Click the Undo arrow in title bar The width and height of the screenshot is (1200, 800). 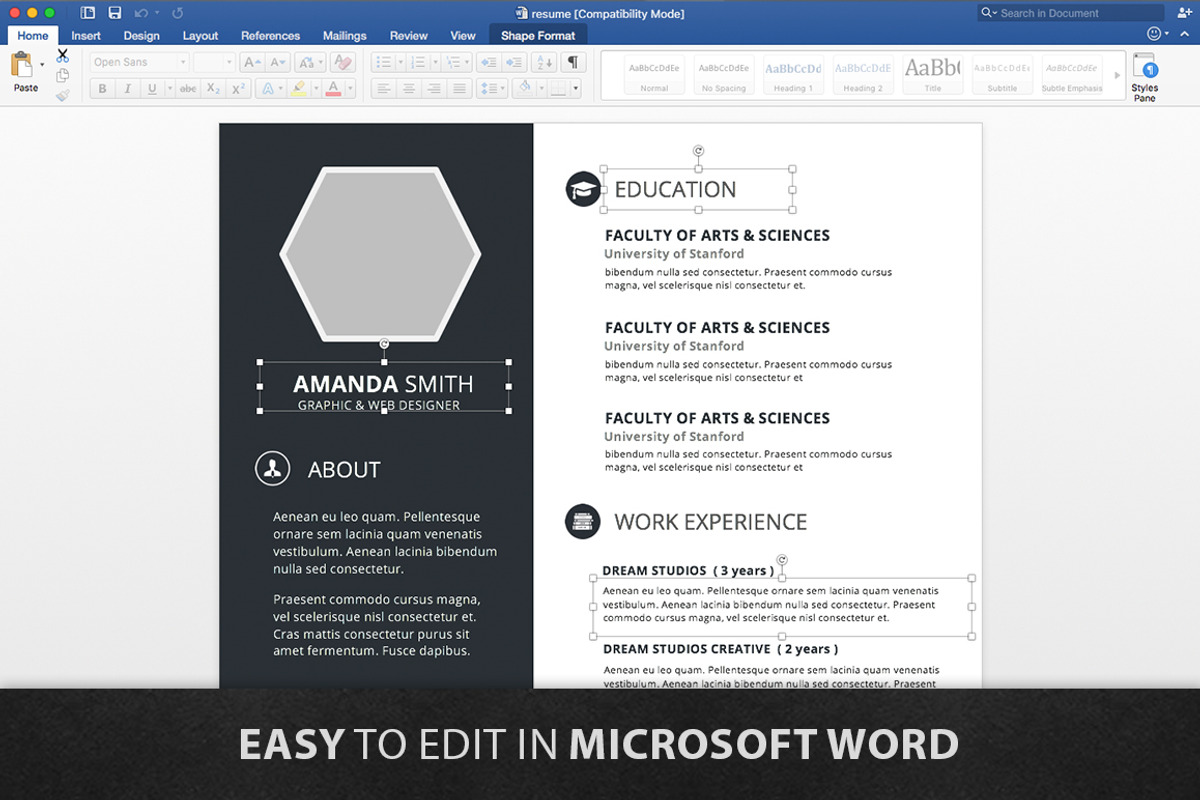141,13
